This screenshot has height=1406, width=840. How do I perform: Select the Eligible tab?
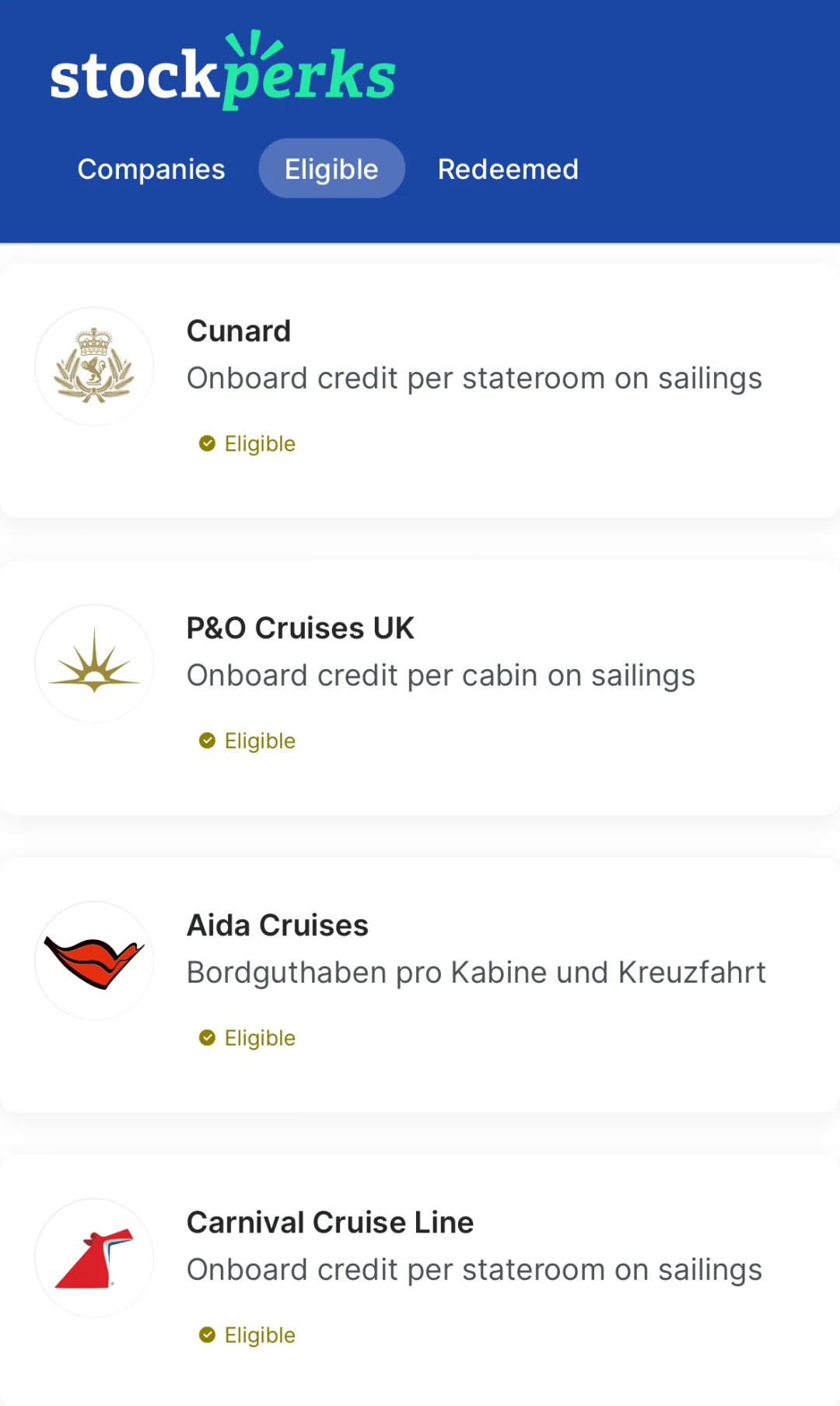331,169
